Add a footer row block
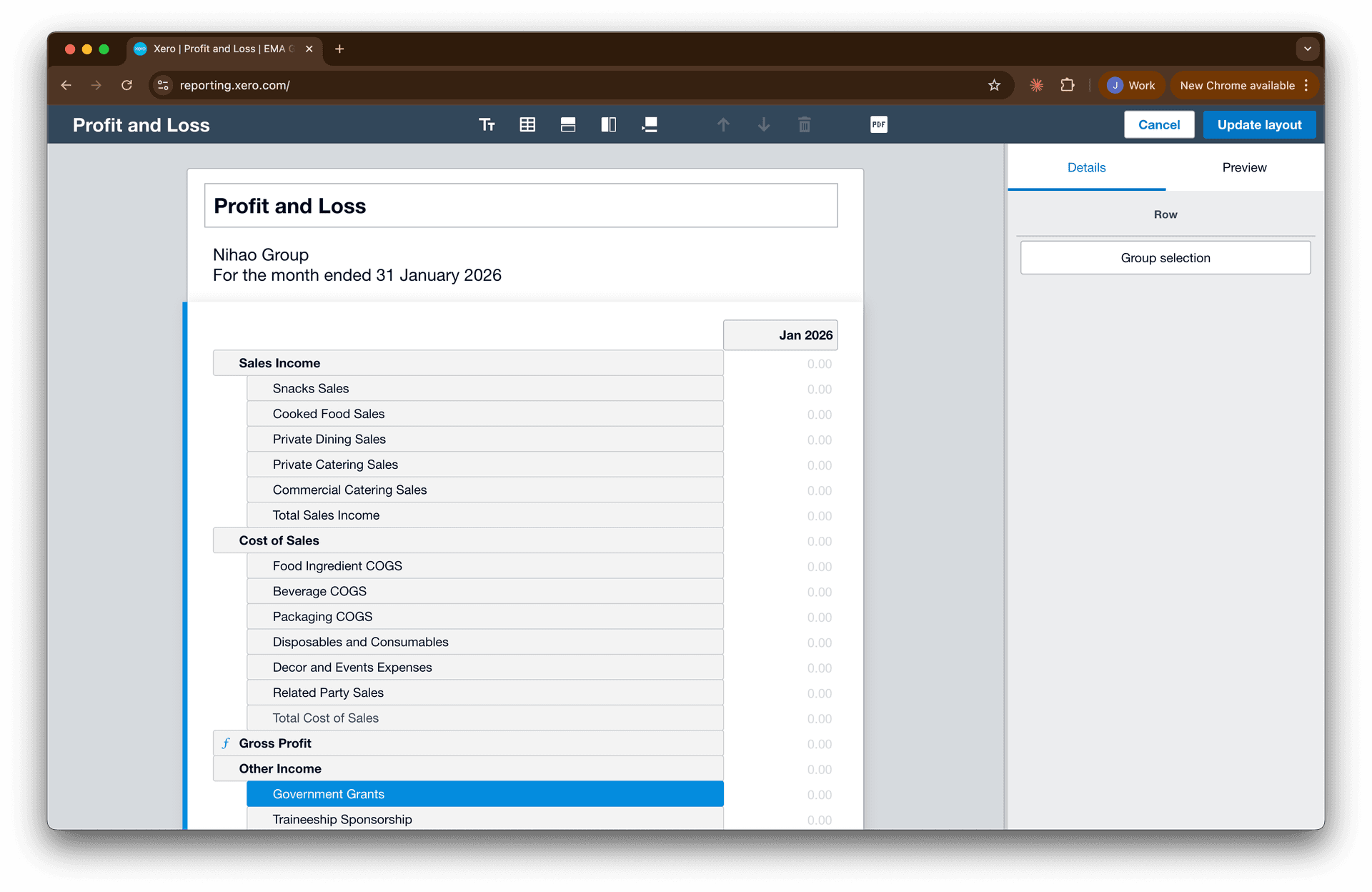Viewport: 1372px width, 892px height. point(568,124)
